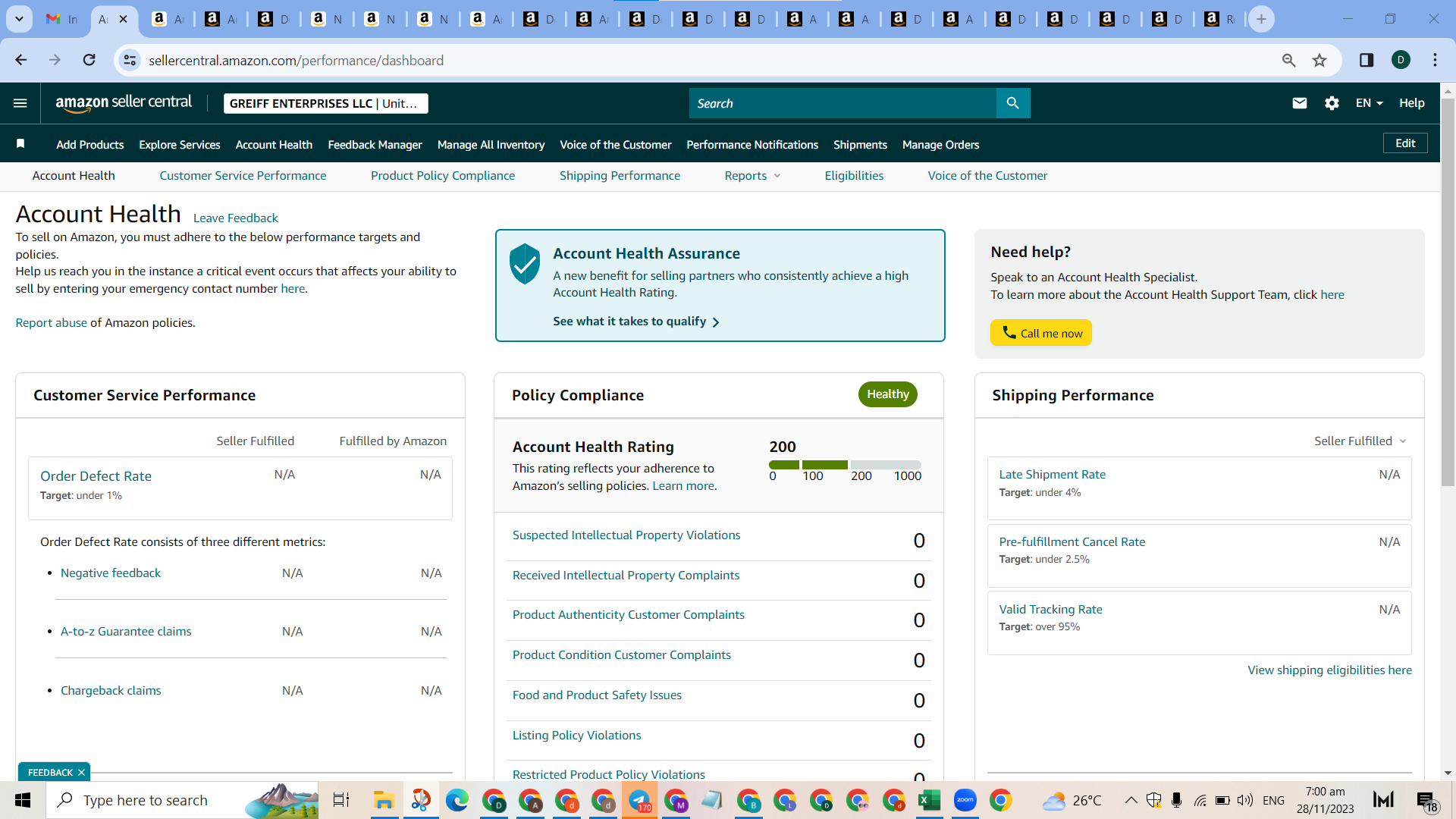Open Add Products in the navigation bar

90,145
